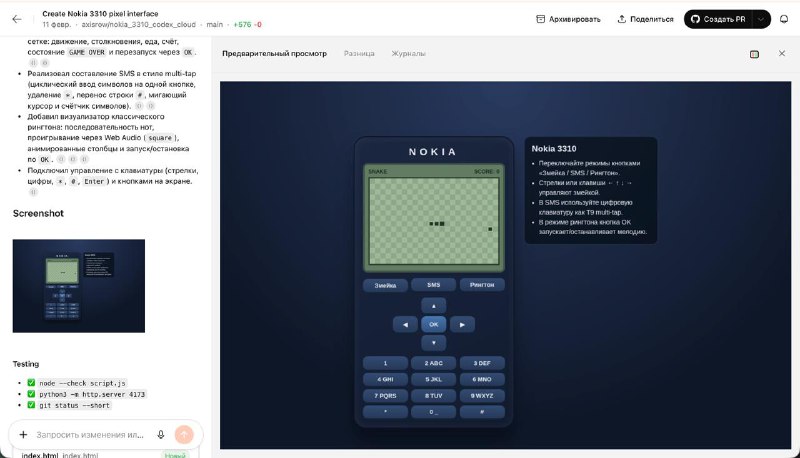
Task: Create pull request with Создать PR
Action: point(717,19)
